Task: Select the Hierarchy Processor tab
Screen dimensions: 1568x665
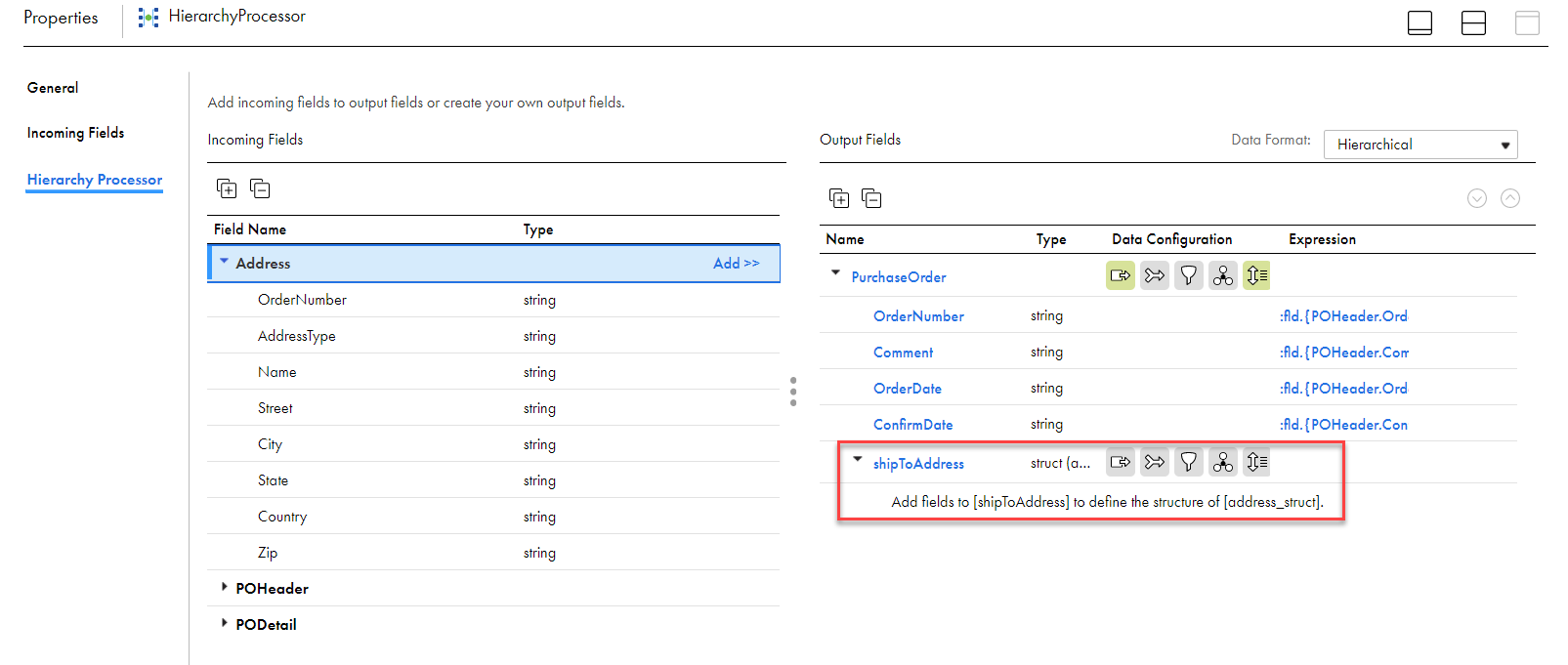Action: 95,180
